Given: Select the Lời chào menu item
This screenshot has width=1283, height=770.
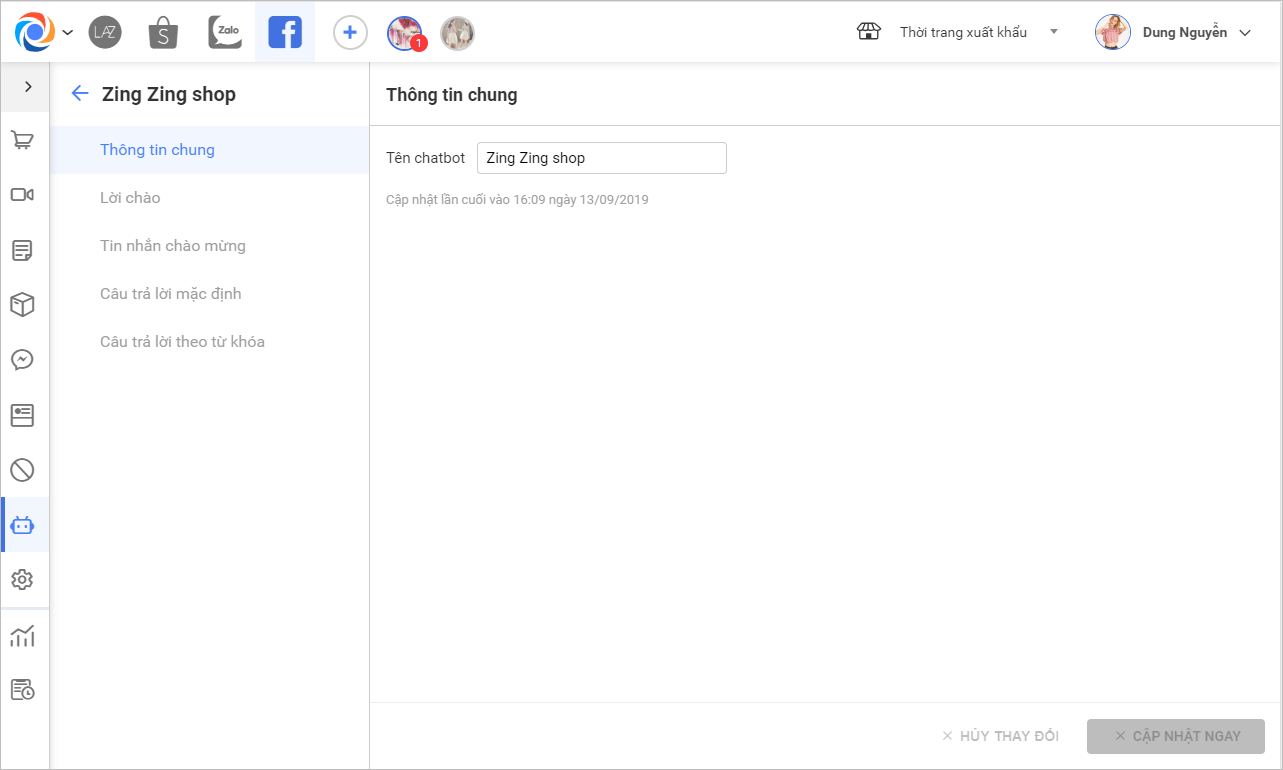Looking at the screenshot, I should 130,198.
